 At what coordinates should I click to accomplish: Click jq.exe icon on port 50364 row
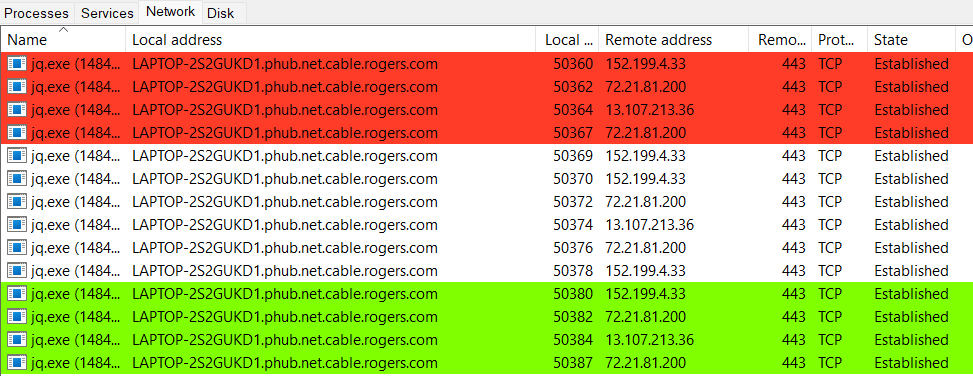tap(17, 110)
